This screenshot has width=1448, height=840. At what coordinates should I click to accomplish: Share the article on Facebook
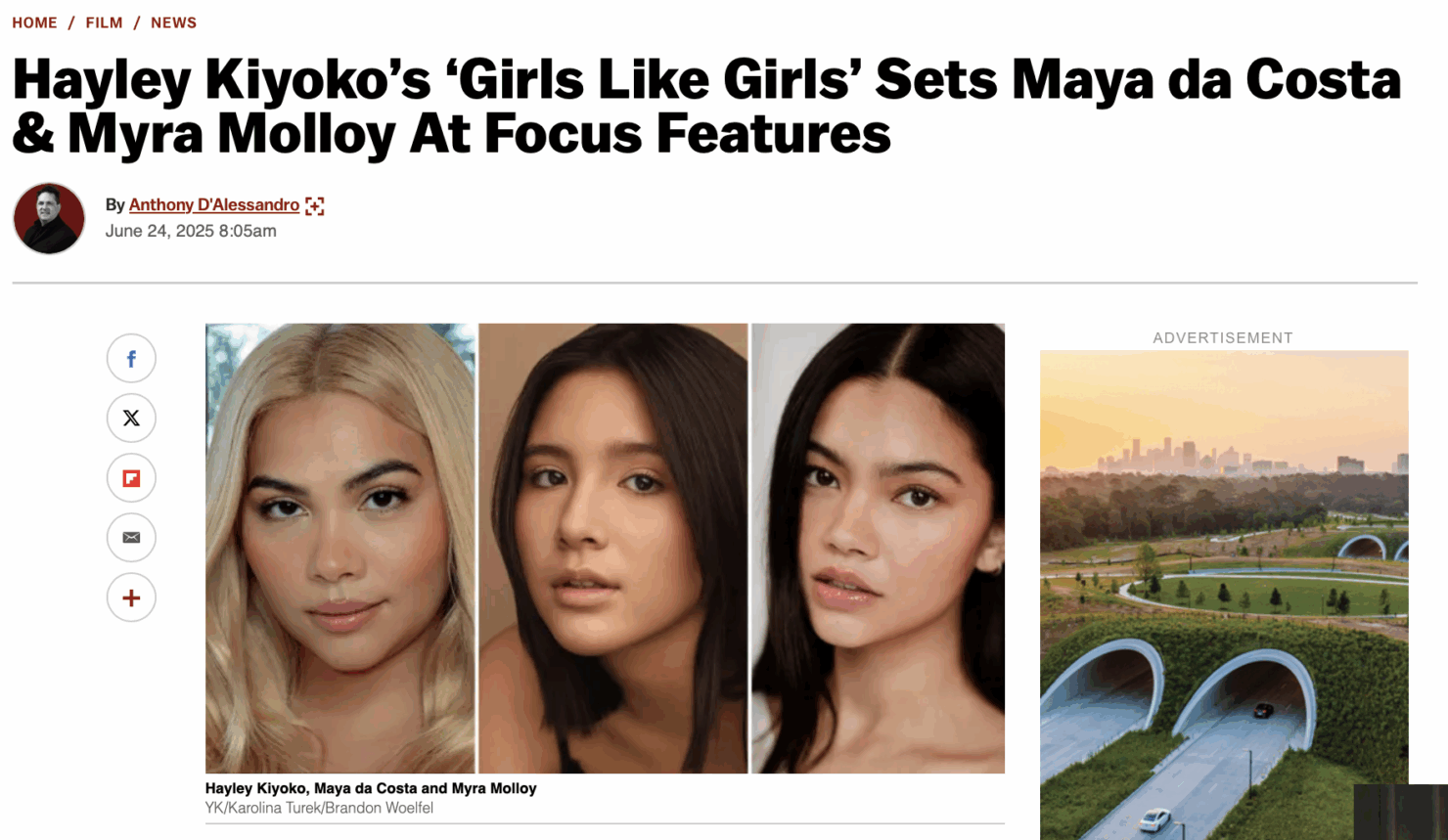click(x=131, y=359)
